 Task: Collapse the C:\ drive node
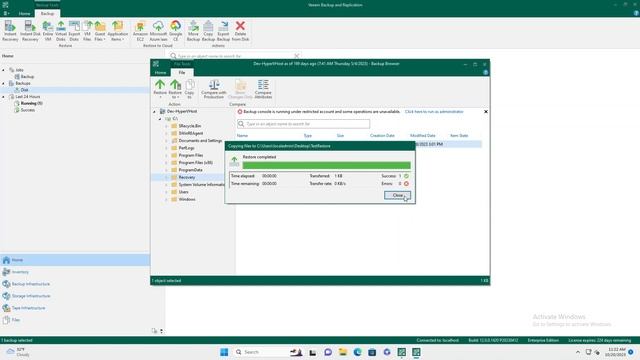tap(160, 119)
